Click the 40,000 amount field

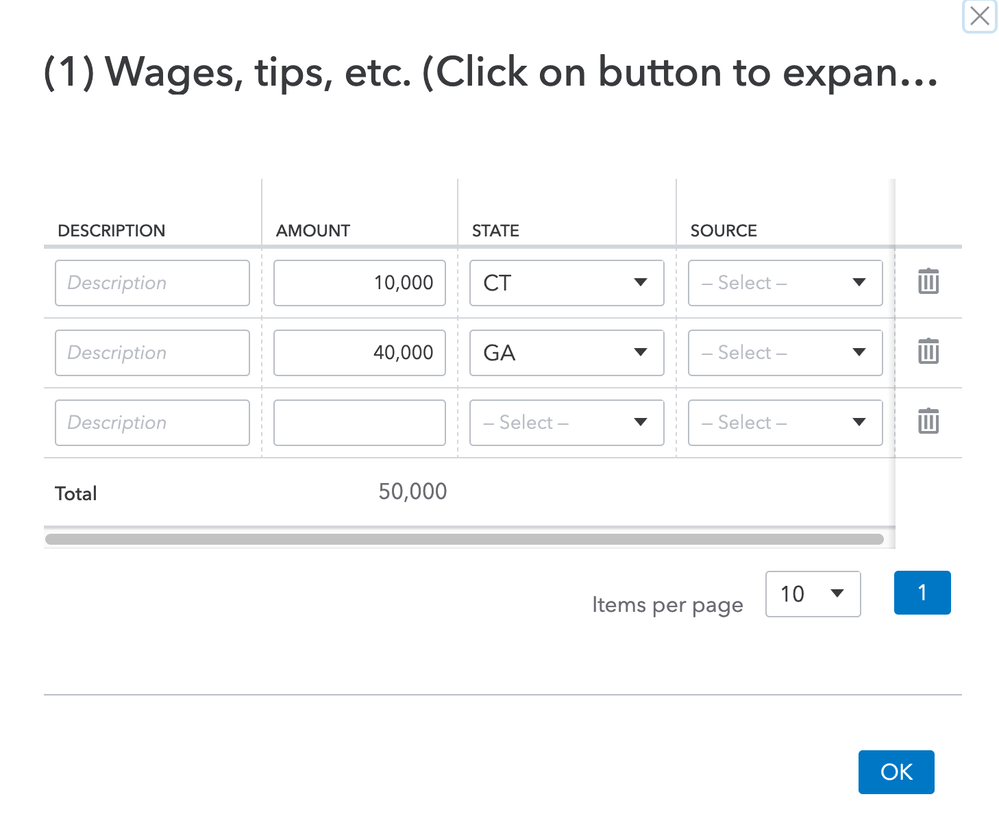(359, 353)
